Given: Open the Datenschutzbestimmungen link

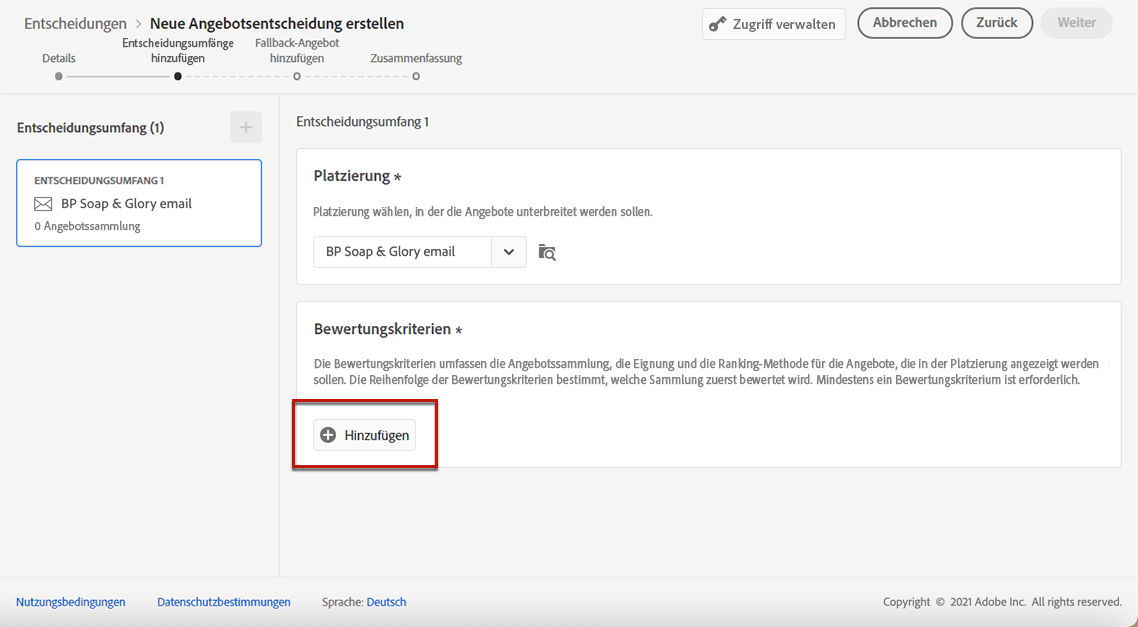Looking at the screenshot, I should tap(224, 602).
